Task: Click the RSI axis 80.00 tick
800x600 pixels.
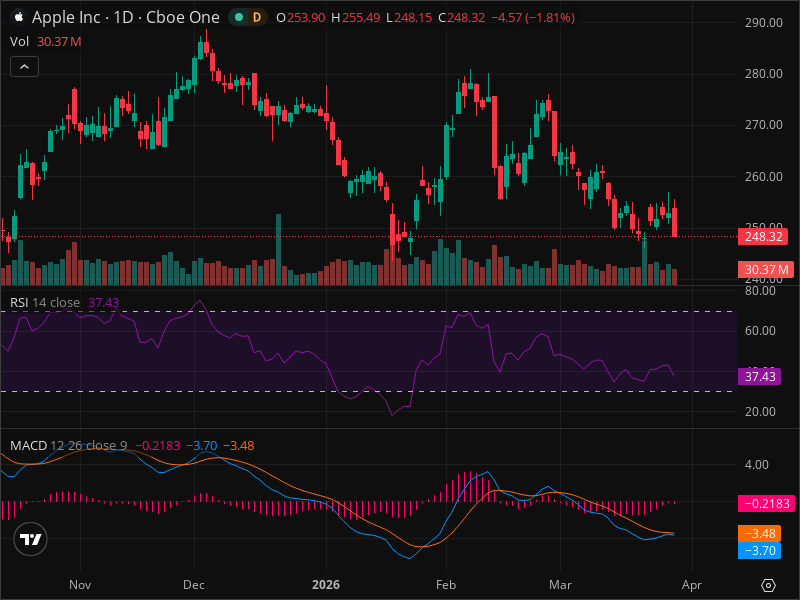Action: pos(760,291)
